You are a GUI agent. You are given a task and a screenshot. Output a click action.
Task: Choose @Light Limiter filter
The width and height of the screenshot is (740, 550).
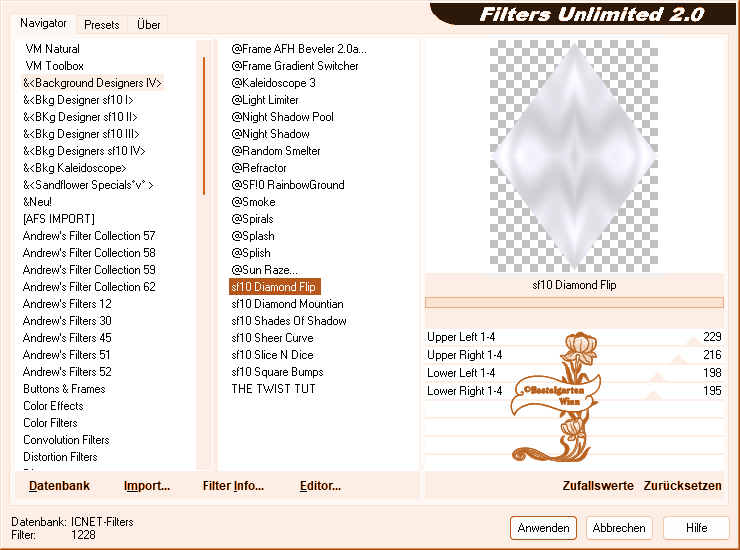[265, 100]
